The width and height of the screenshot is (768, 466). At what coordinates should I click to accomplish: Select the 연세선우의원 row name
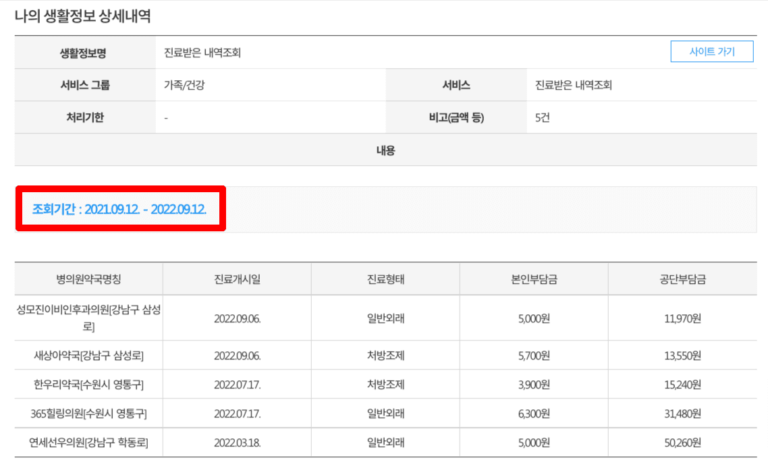89,442
